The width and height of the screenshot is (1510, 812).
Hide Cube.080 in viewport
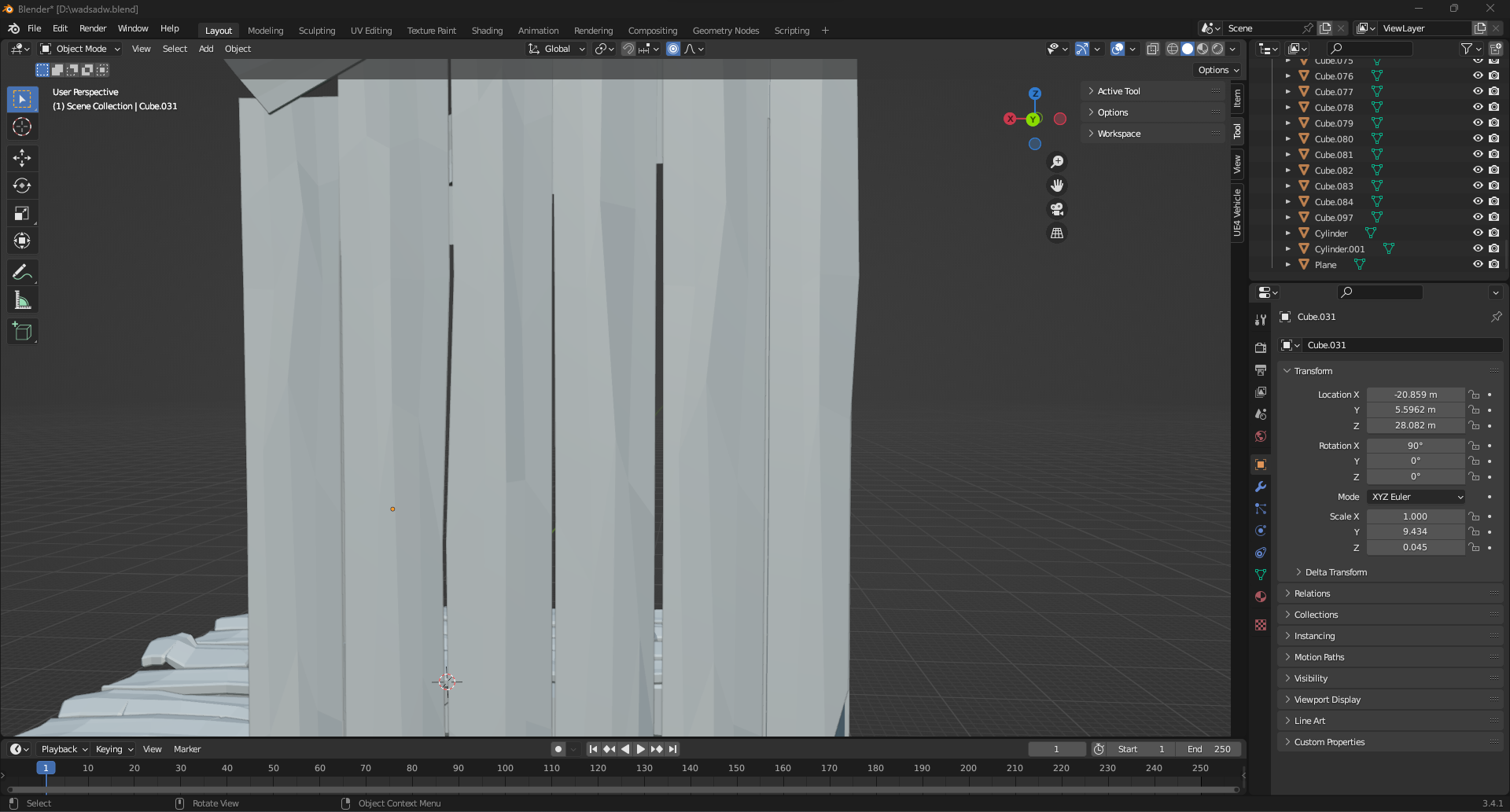click(1478, 139)
